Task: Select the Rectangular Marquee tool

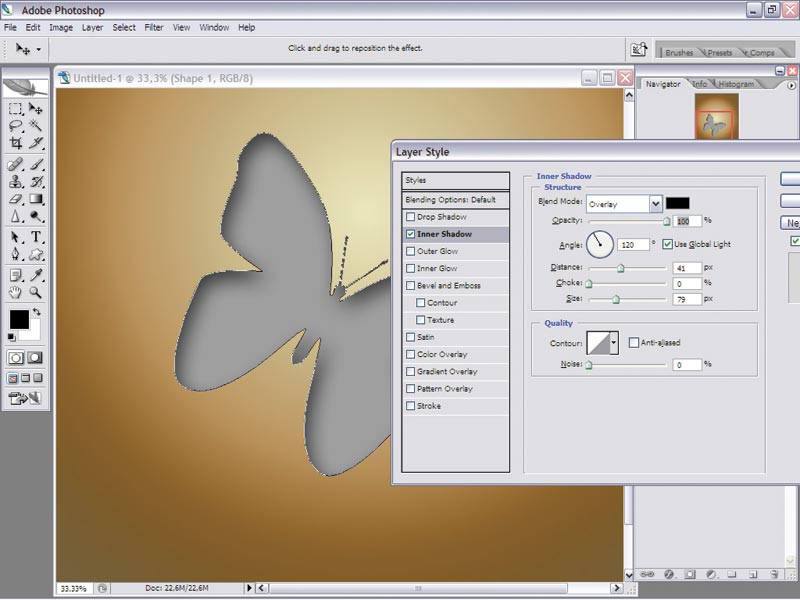Action: point(15,108)
